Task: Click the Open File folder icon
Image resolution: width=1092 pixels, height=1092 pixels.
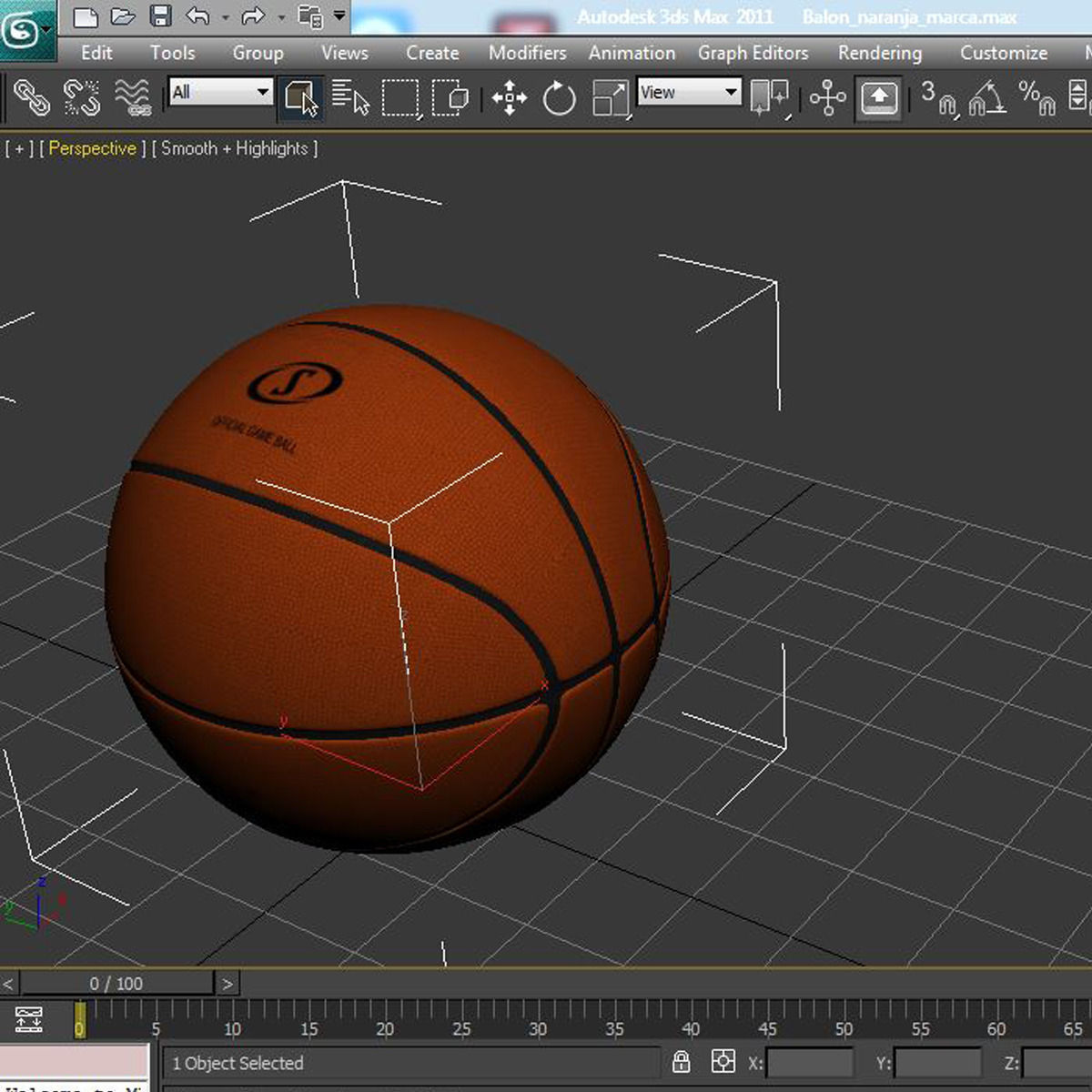Action: (123, 16)
